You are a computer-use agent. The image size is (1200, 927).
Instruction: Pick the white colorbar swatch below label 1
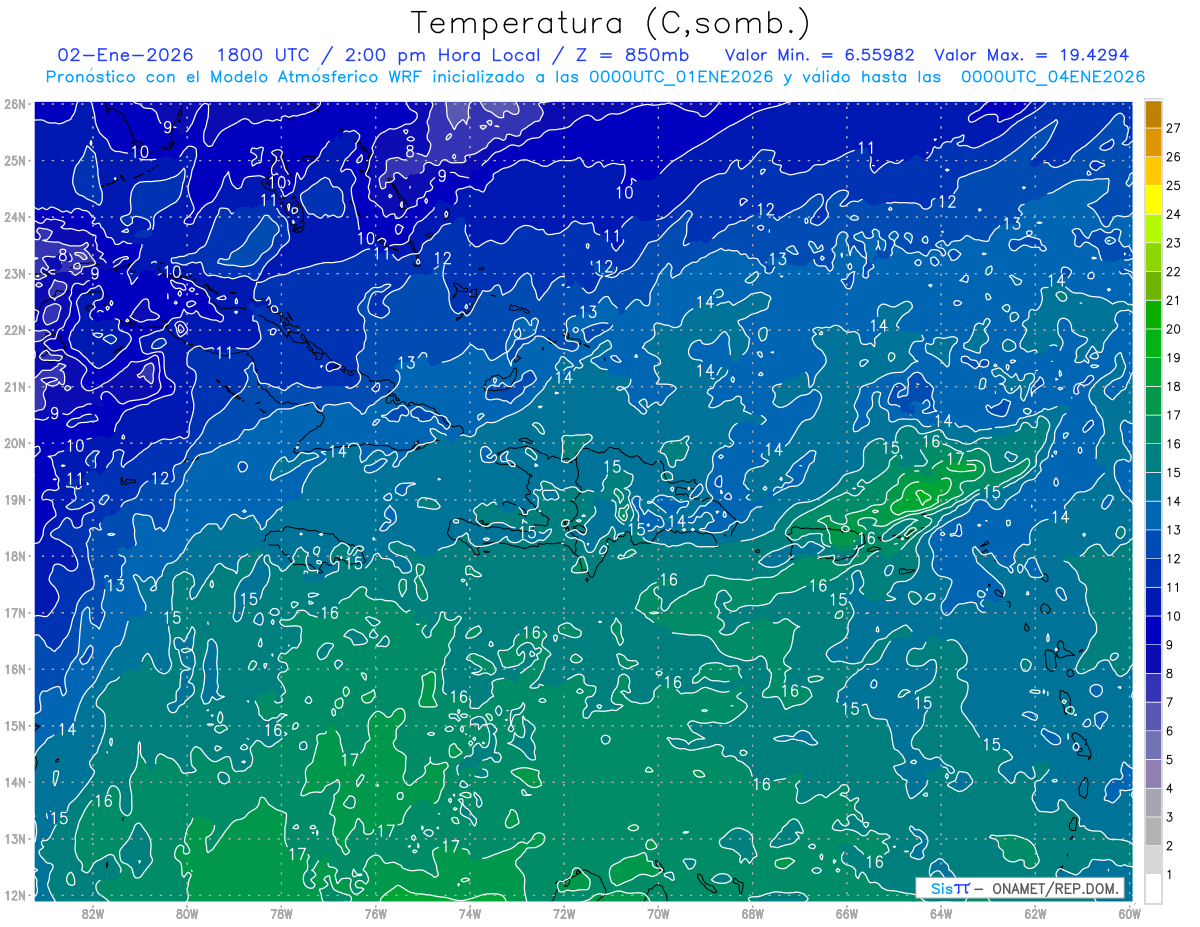point(1153,888)
